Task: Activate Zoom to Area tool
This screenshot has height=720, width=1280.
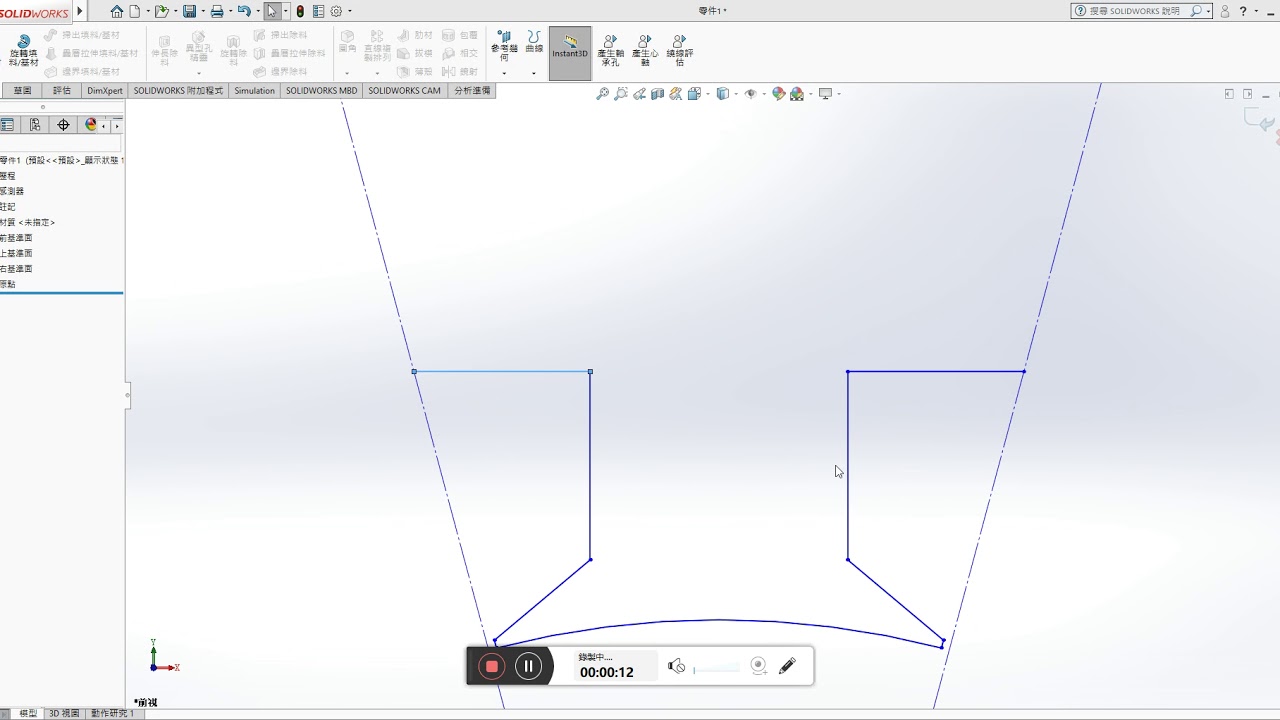Action: 621,94
